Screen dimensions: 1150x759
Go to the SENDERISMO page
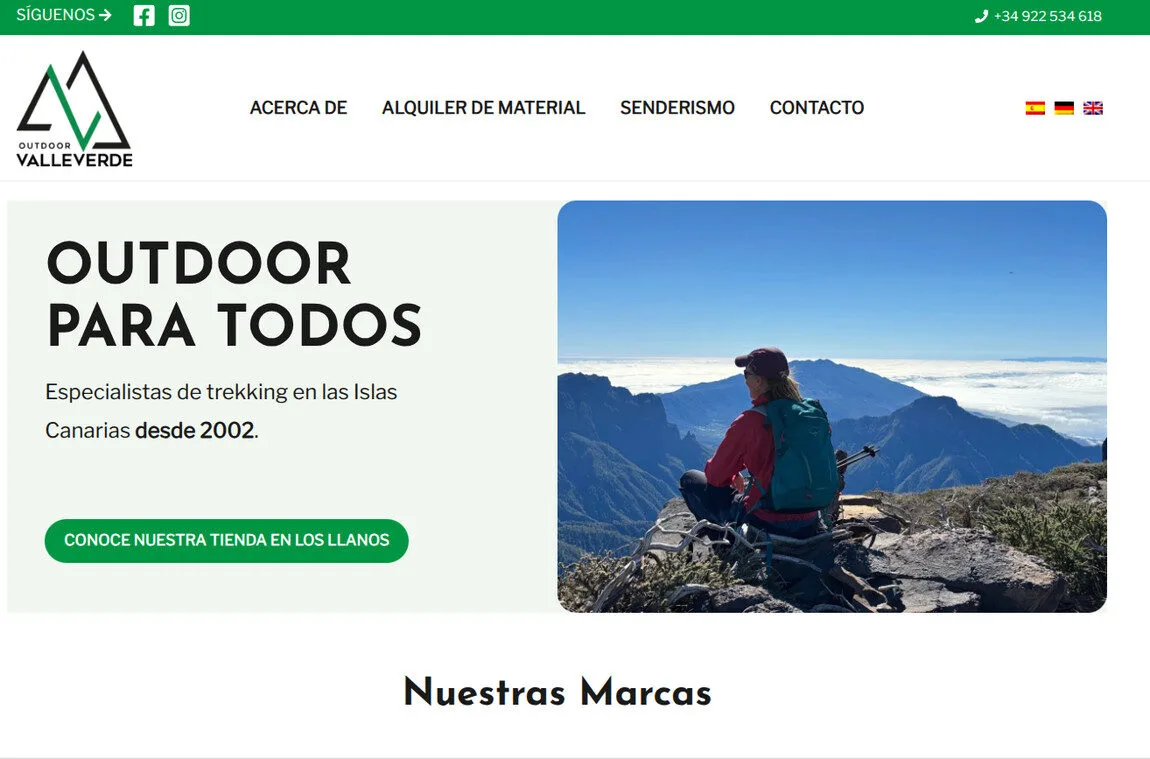point(677,108)
